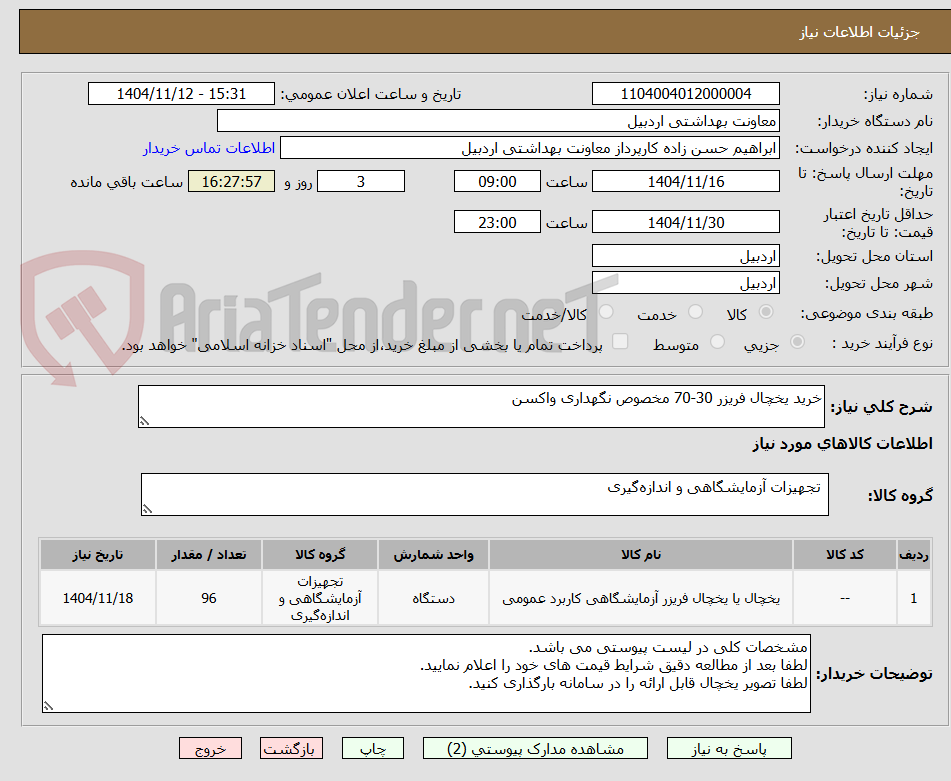Click the countdown timer 16:27:57 field
Screen dimensions: 951x781
[232, 181]
